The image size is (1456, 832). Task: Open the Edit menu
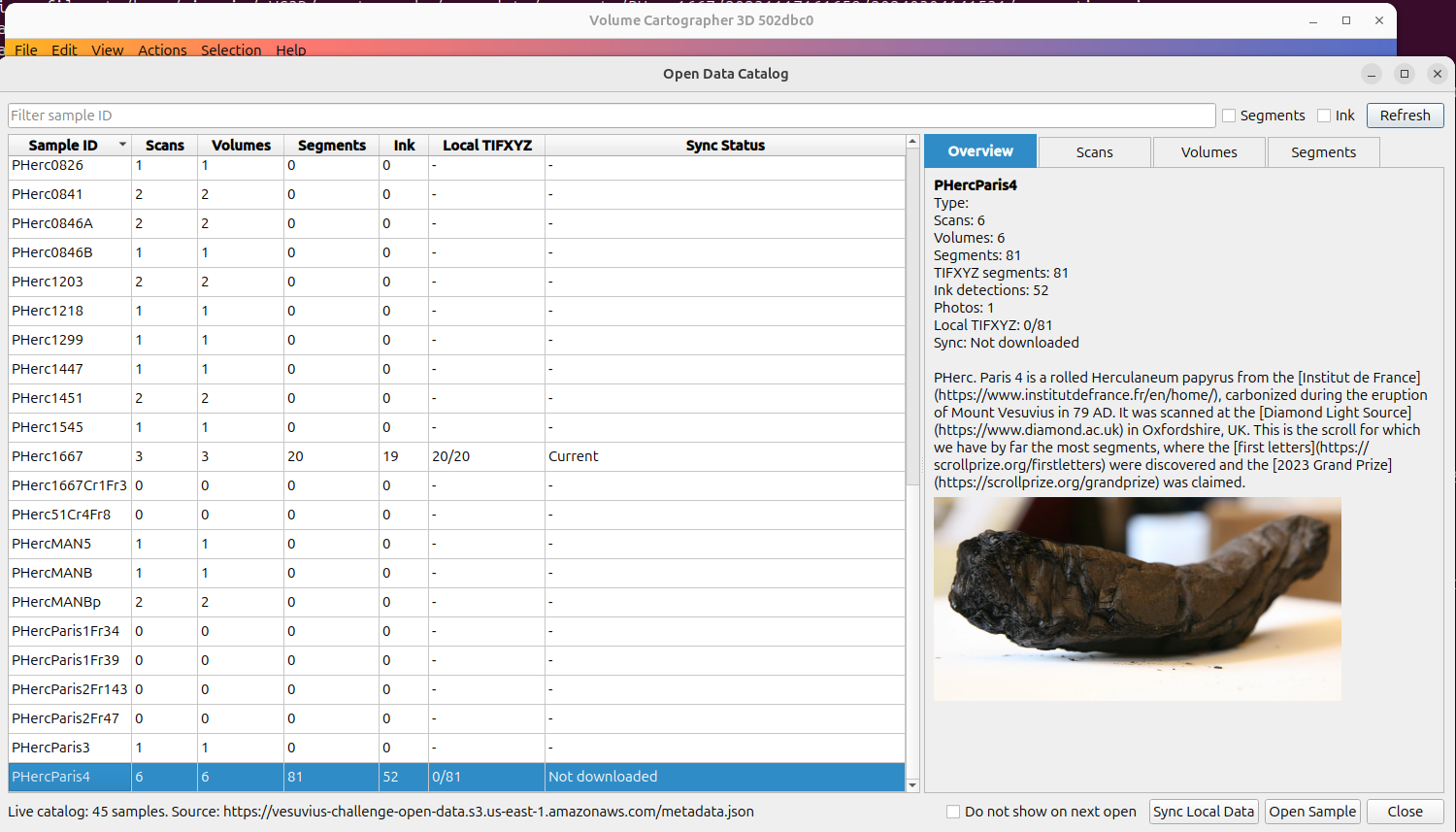pyautogui.click(x=64, y=50)
